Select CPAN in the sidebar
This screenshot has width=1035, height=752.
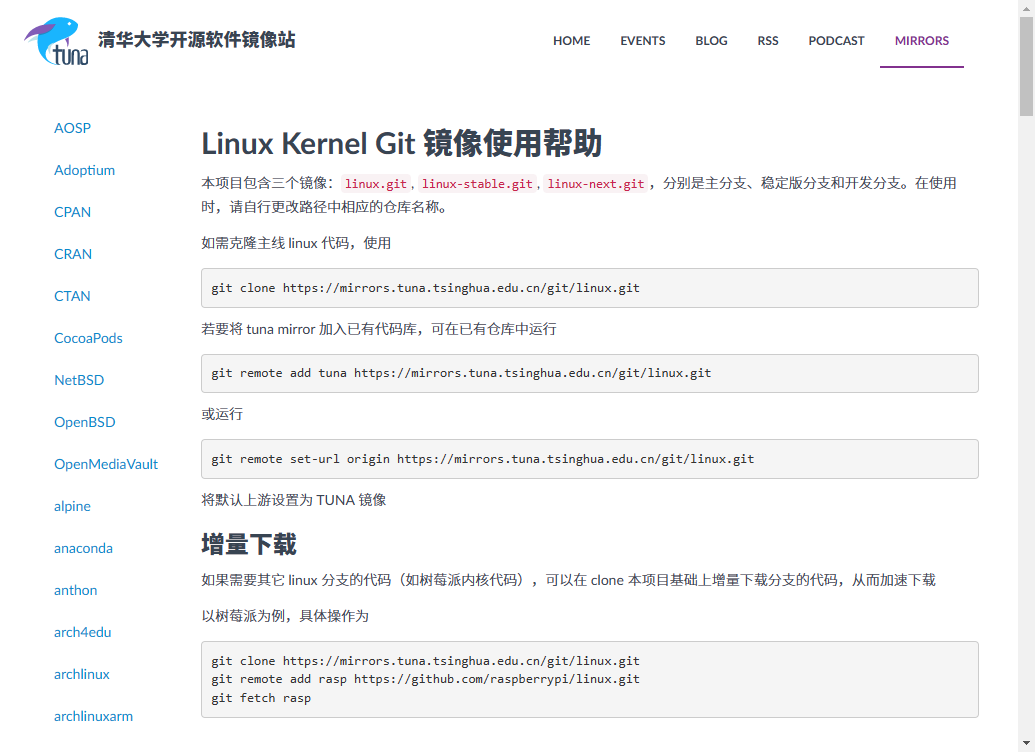(x=73, y=212)
